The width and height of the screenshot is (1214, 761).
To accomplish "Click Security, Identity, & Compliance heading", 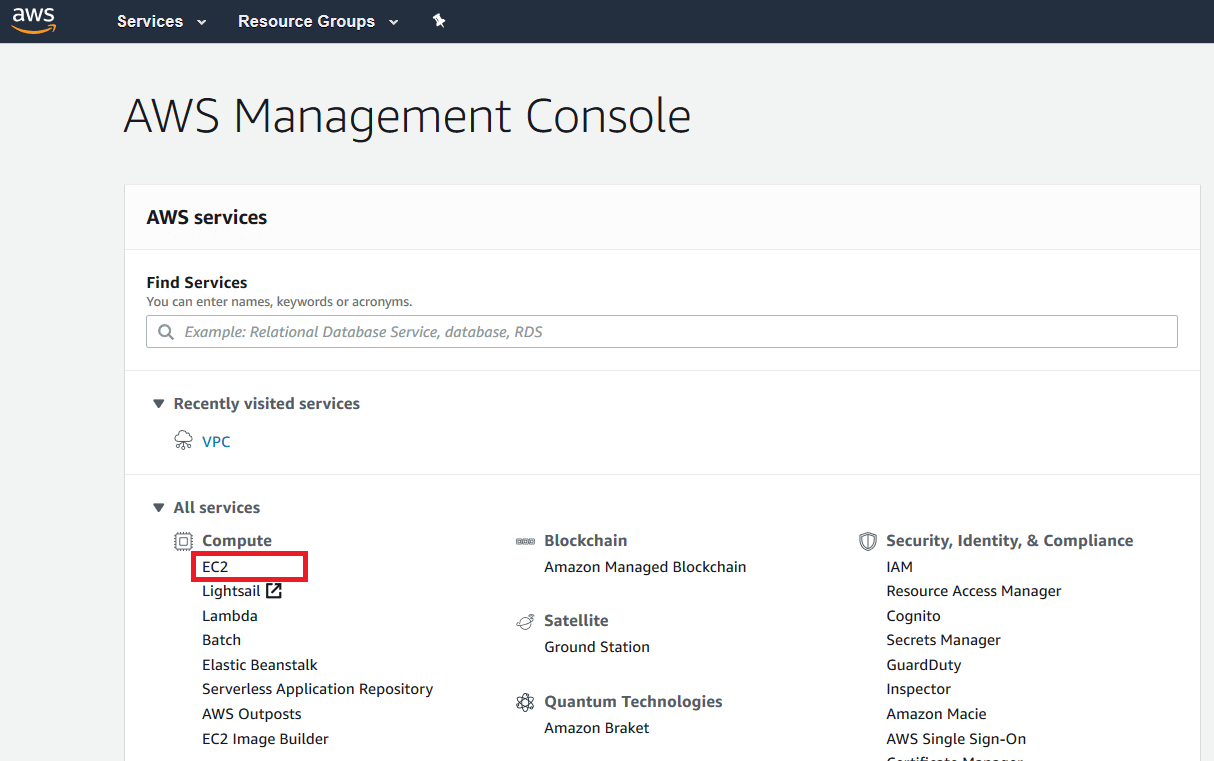I will click(1010, 541).
